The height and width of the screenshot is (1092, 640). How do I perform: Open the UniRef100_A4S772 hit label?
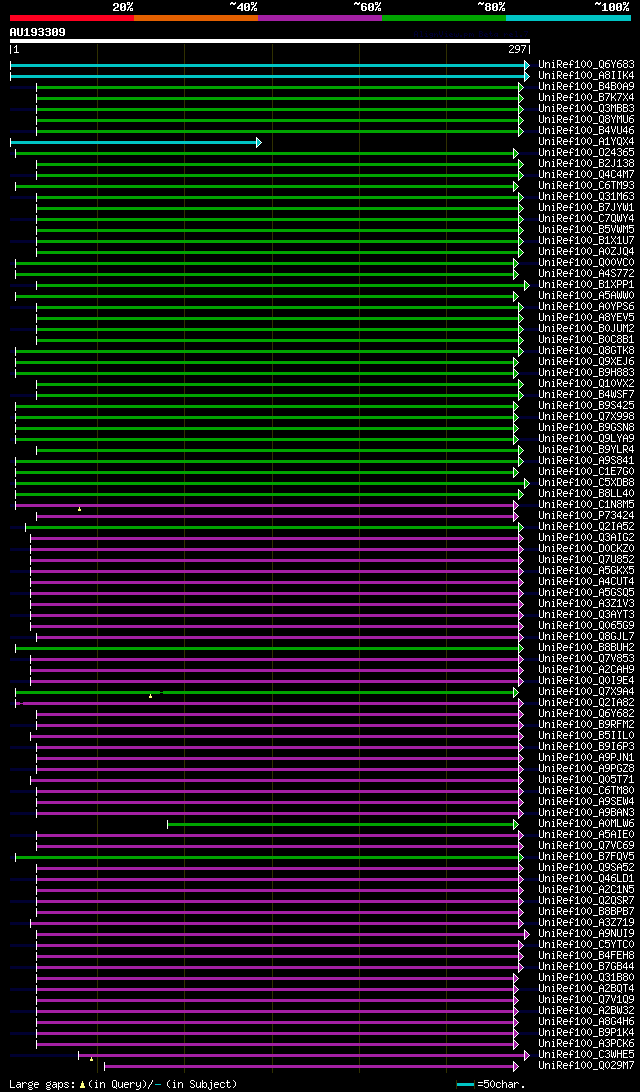pos(586,274)
